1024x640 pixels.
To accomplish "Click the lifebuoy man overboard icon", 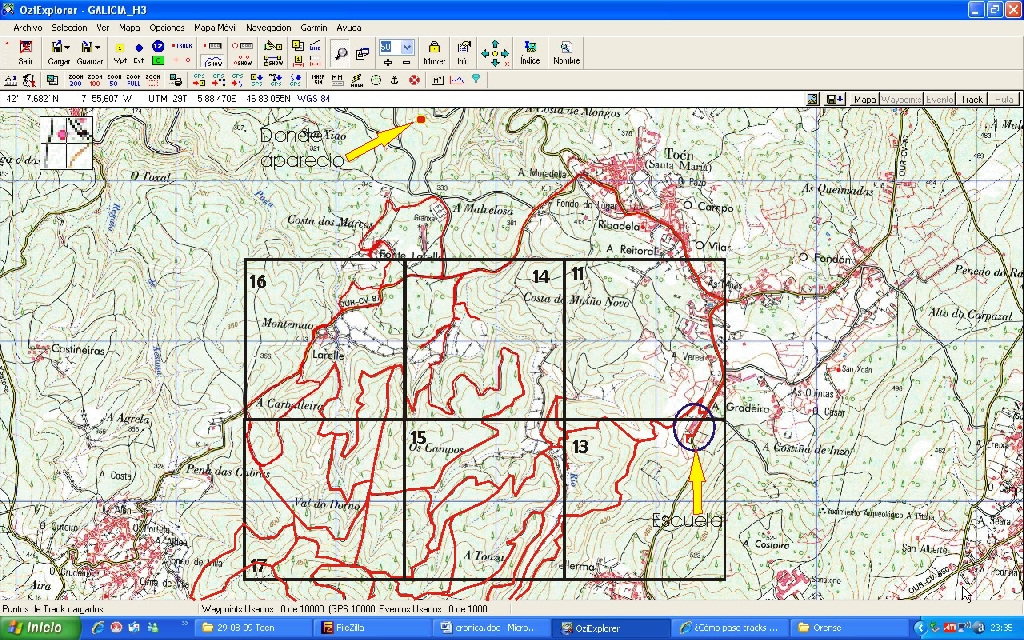I will point(414,80).
